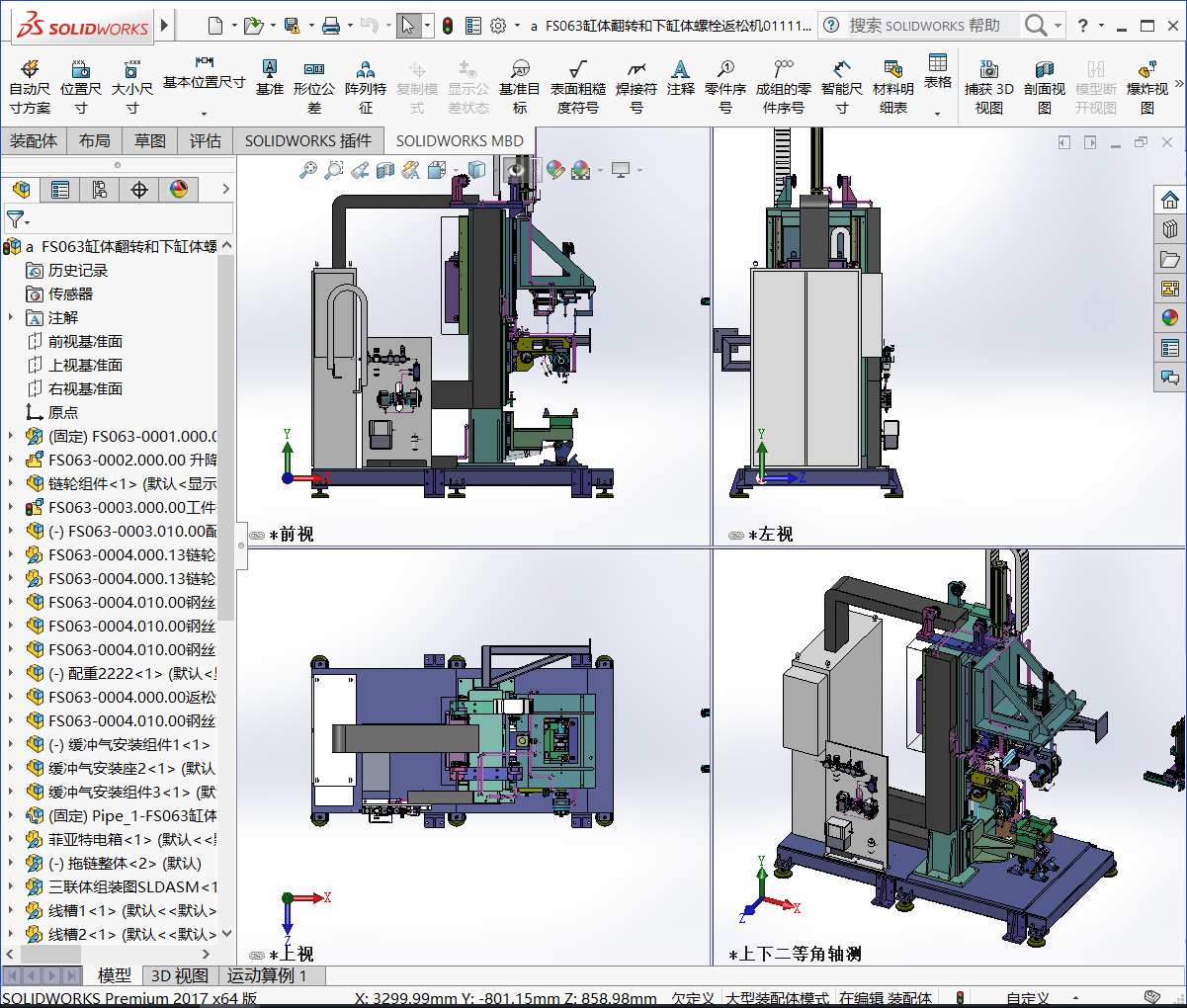Image resolution: width=1187 pixels, height=1008 pixels.
Task: Click the 基准 datum tool
Action: [x=270, y=78]
